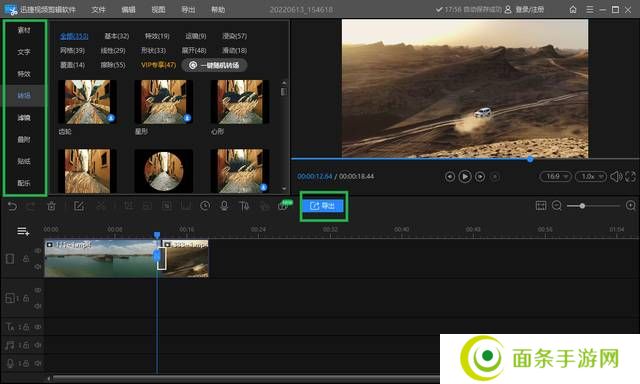Screen dimensions: 640x384
Task: Mute the music track speaker icon
Action: (x=38, y=345)
